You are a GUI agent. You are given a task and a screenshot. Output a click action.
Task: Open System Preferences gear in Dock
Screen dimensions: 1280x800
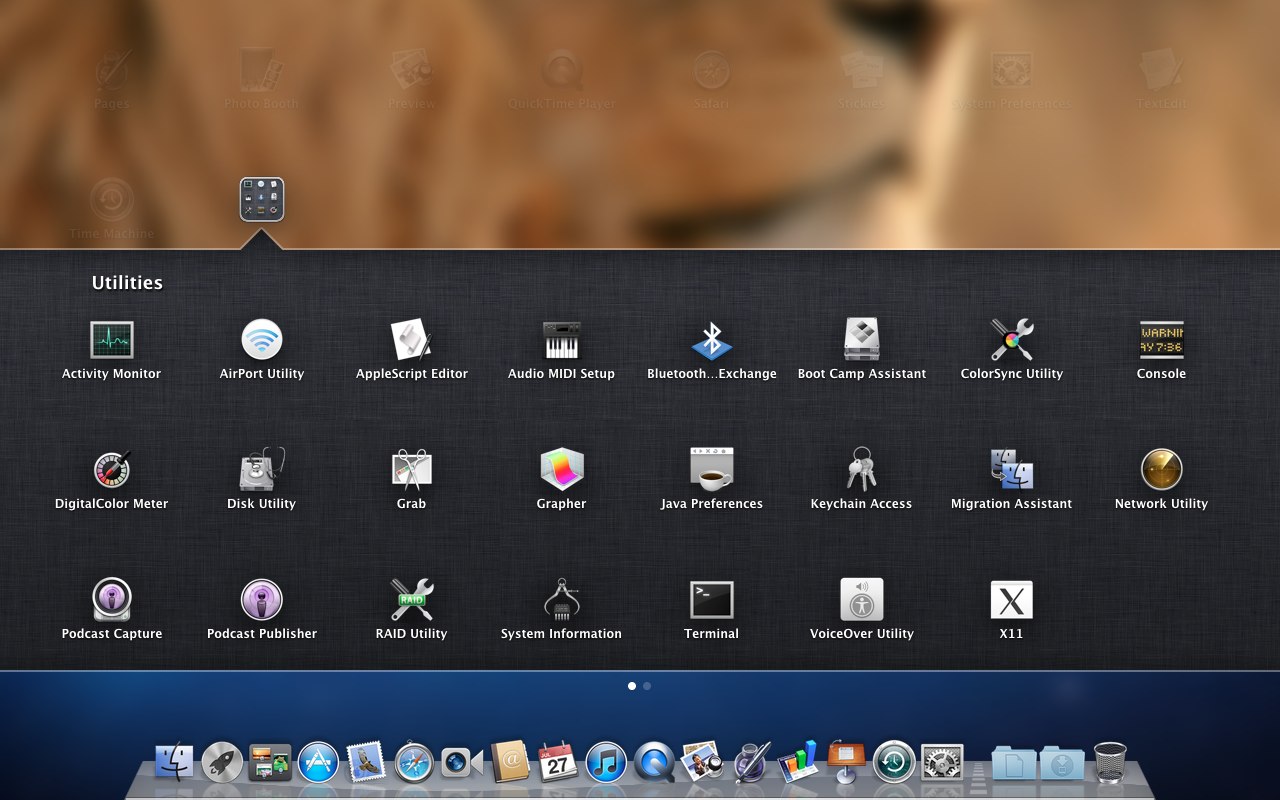coord(942,763)
